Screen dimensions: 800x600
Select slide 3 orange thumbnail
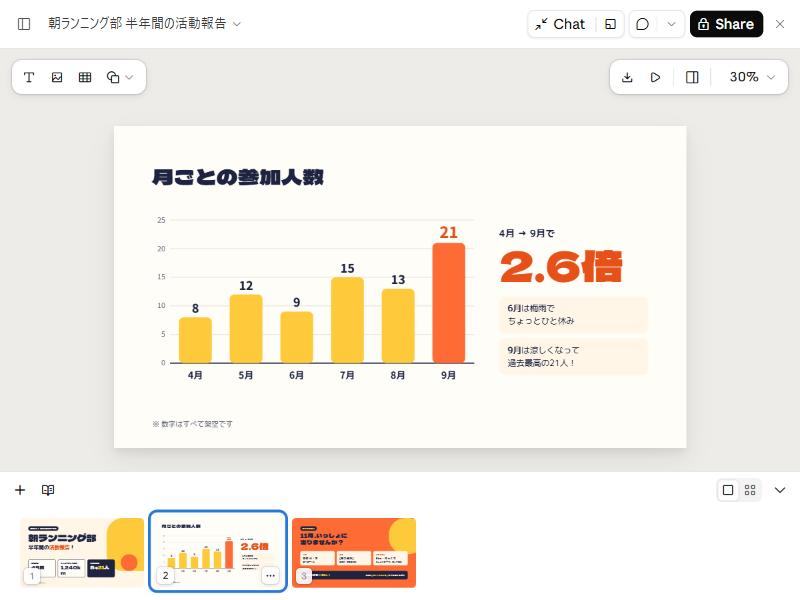pyautogui.click(x=354, y=553)
